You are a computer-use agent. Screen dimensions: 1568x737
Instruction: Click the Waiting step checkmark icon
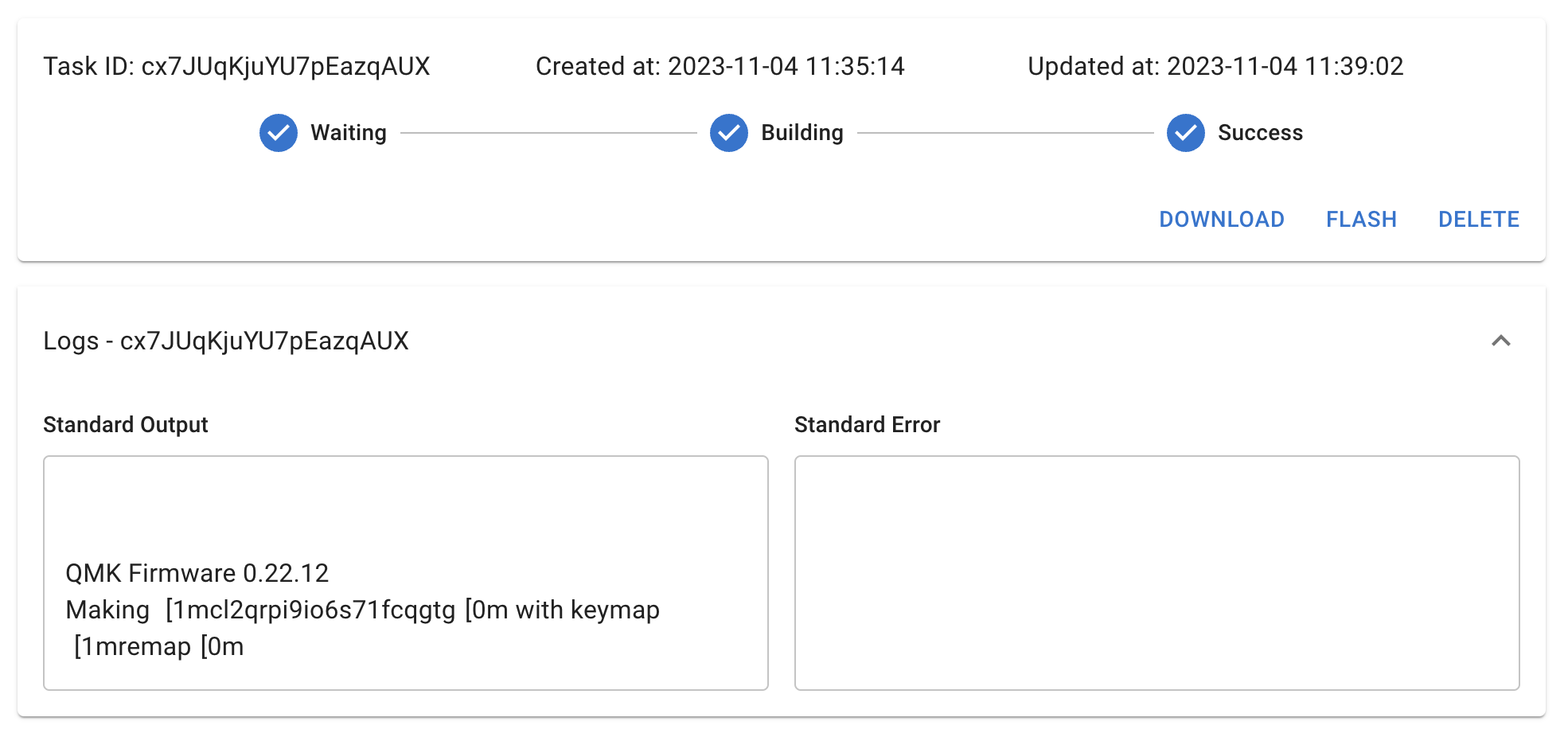click(x=279, y=133)
